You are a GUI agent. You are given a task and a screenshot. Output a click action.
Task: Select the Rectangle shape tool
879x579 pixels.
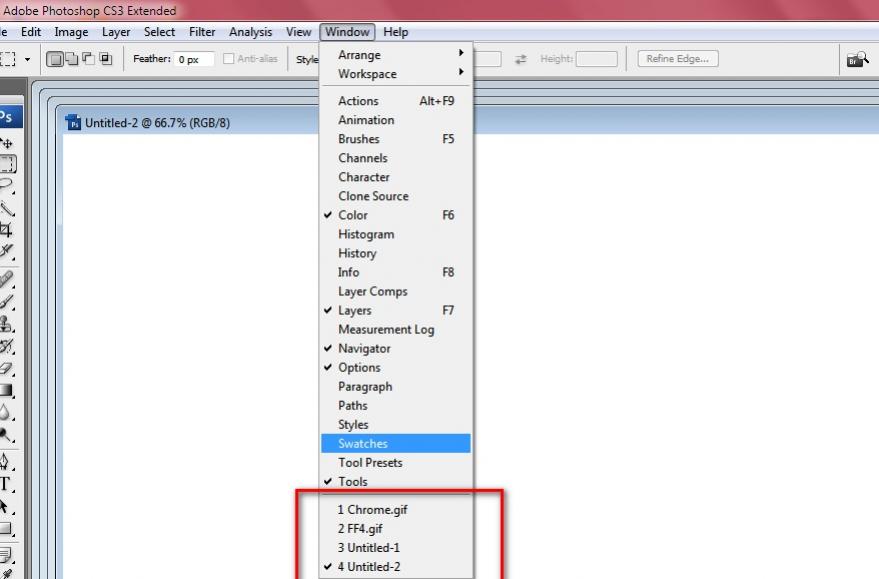pyautogui.click(x=7, y=529)
